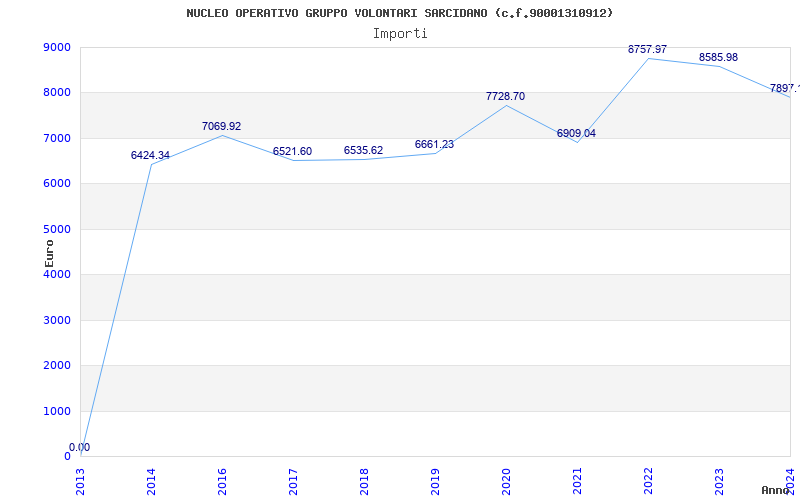This screenshot has height=500, width=800.
Task: Select the 6661.23 data label
Action: point(434,145)
